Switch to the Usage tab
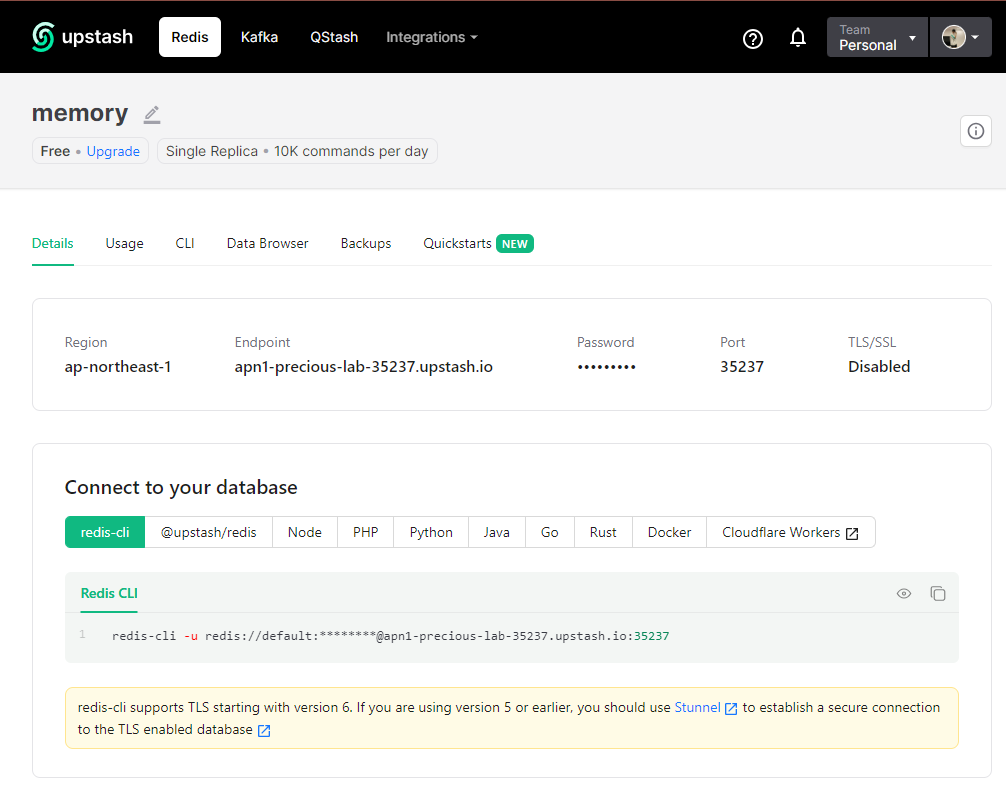This screenshot has height=786, width=1006. (124, 243)
